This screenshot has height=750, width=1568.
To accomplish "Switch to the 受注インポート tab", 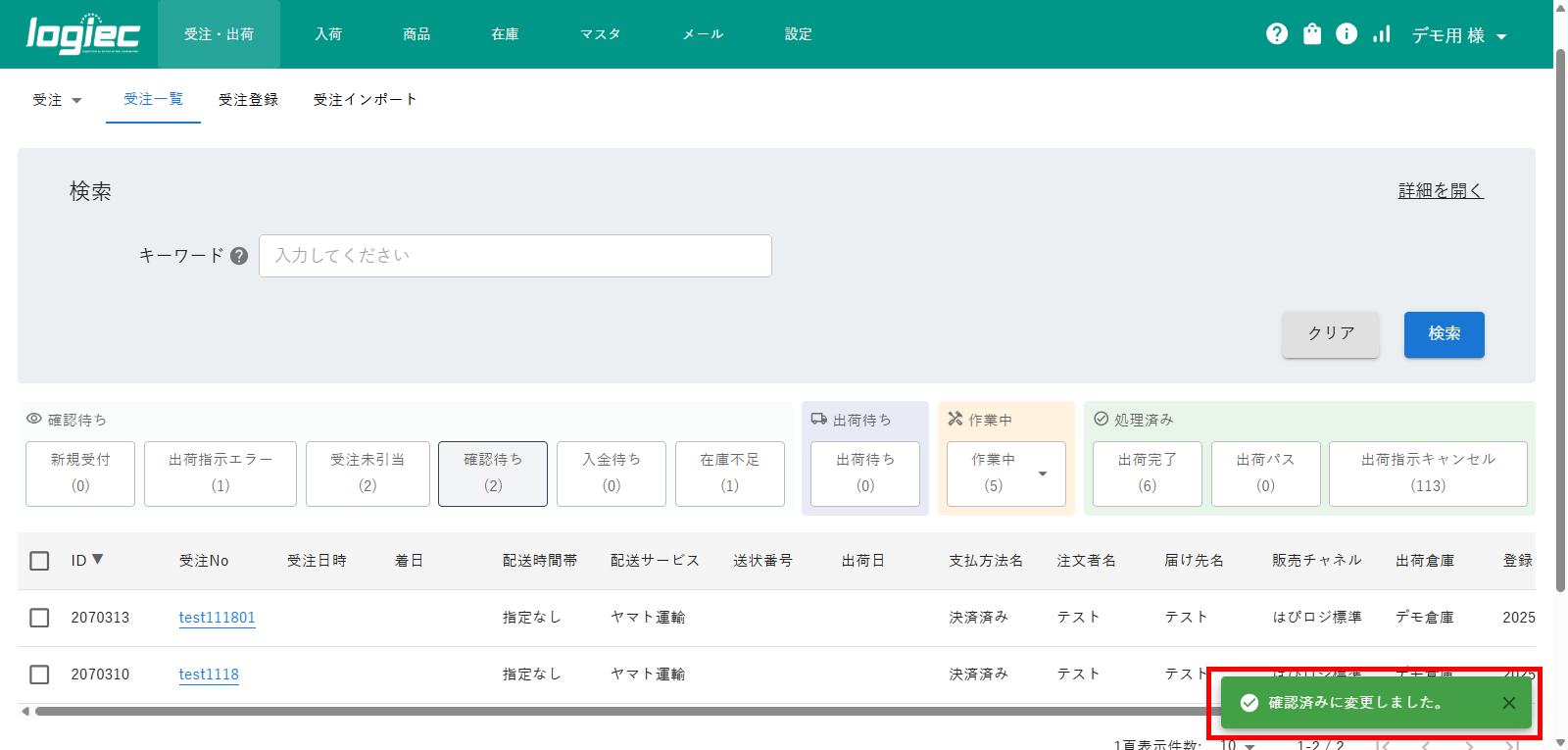I will point(365,100).
